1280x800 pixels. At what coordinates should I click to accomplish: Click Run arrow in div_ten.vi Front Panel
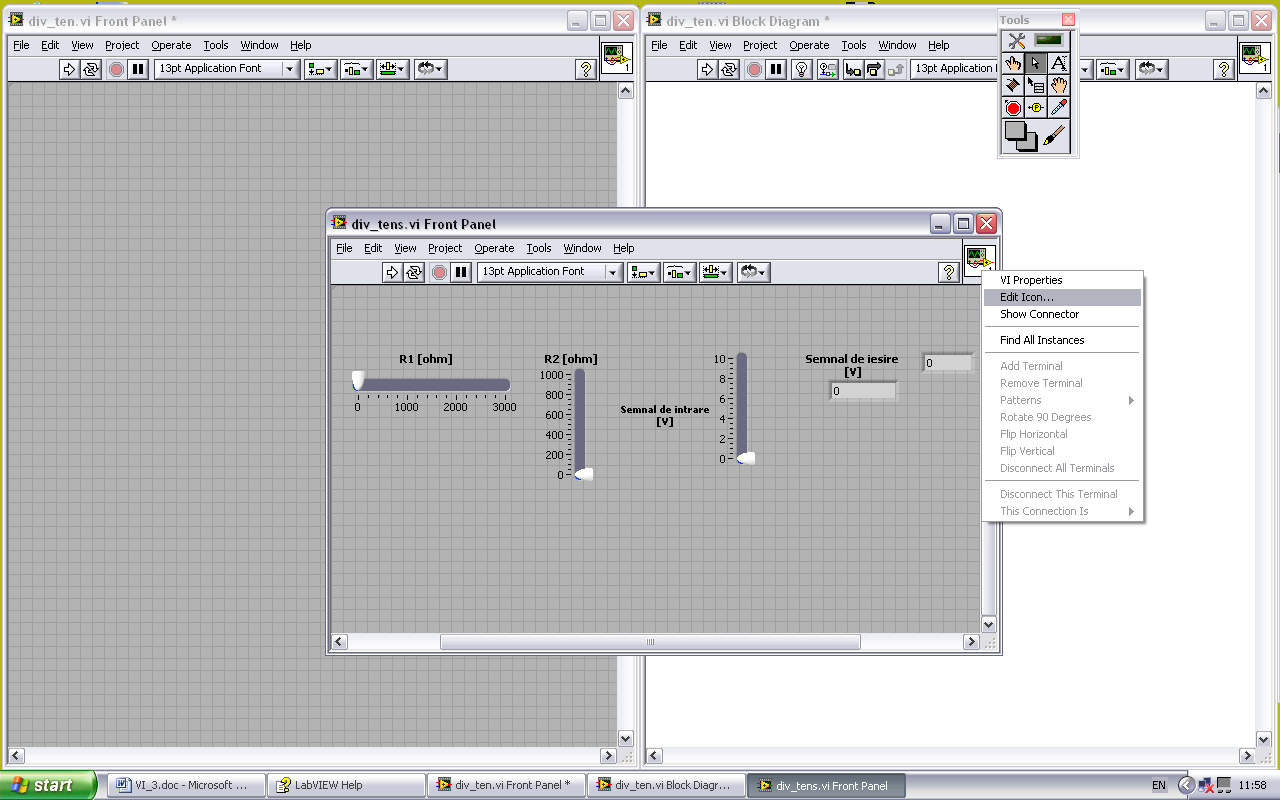[x=69, y=69]
